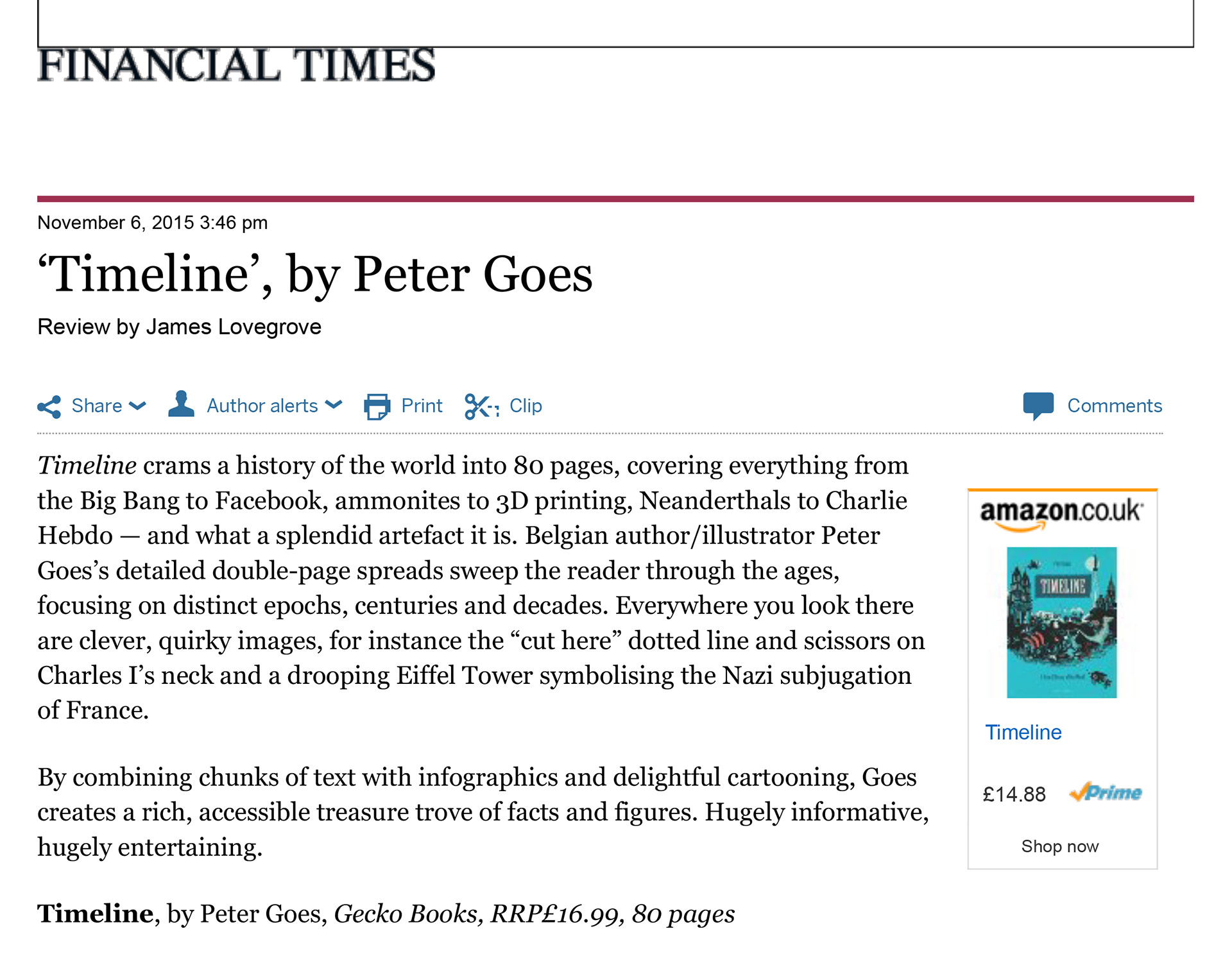Click the Financial Times logo
Viewport: 1232px width, 954px height.
[236, 65]
